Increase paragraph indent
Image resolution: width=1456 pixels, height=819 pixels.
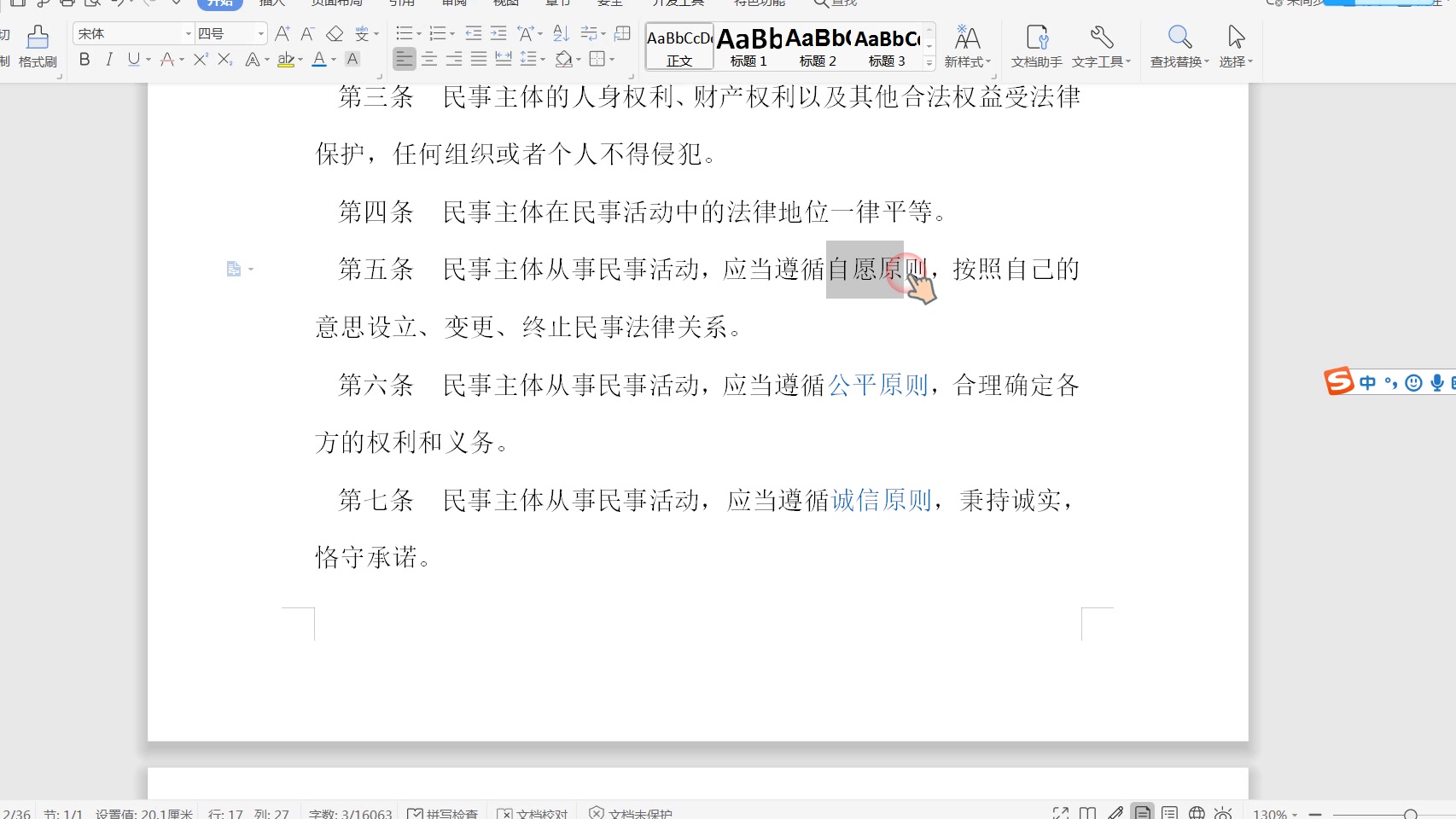[498, 33]
